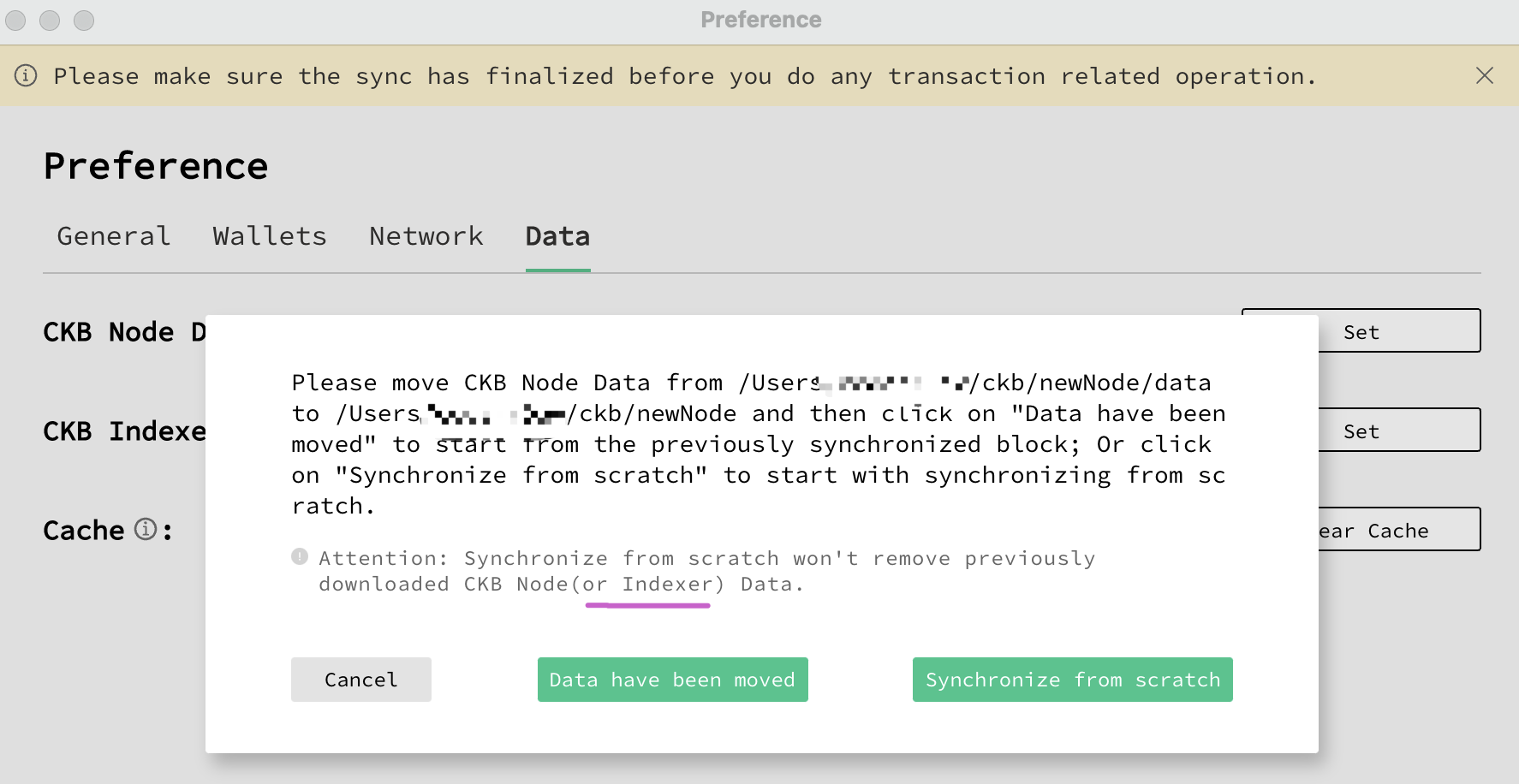This screenshot has height=784, width=1519.
Task: Click the Preference heading text
Action: coord(155,165)
